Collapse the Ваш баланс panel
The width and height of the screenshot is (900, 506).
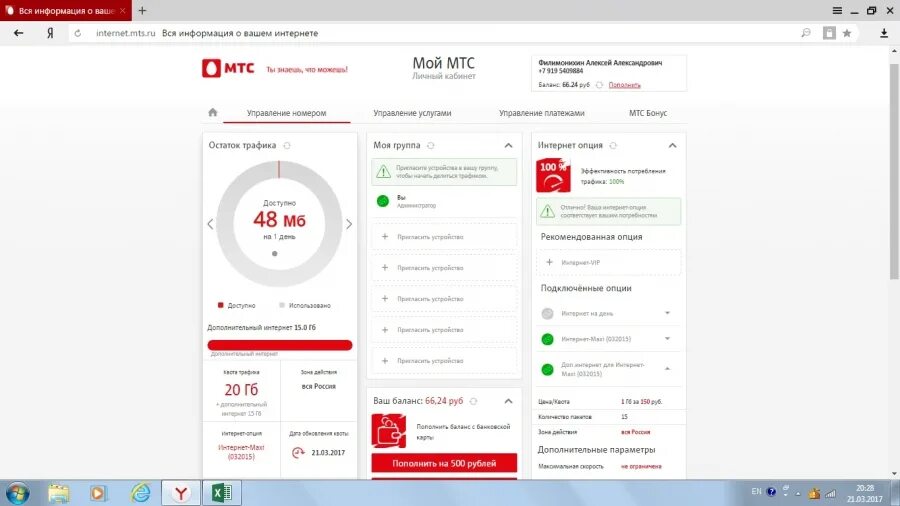(509, 402)
